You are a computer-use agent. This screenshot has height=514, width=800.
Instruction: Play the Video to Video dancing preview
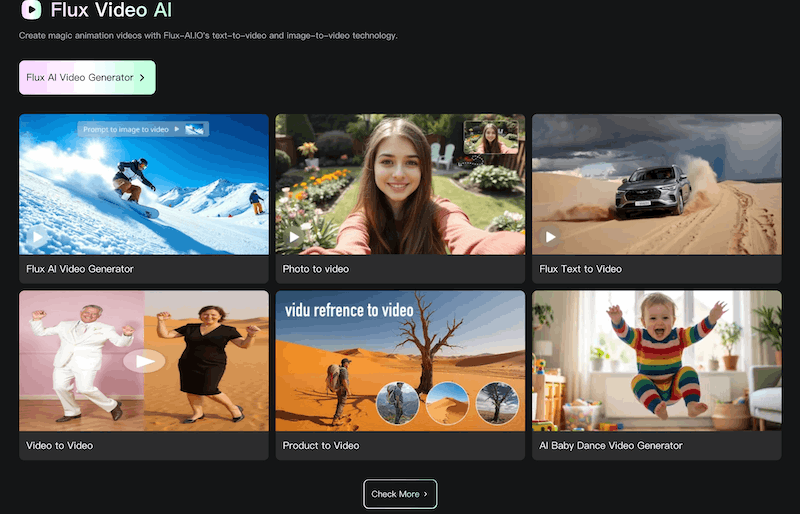144,361
